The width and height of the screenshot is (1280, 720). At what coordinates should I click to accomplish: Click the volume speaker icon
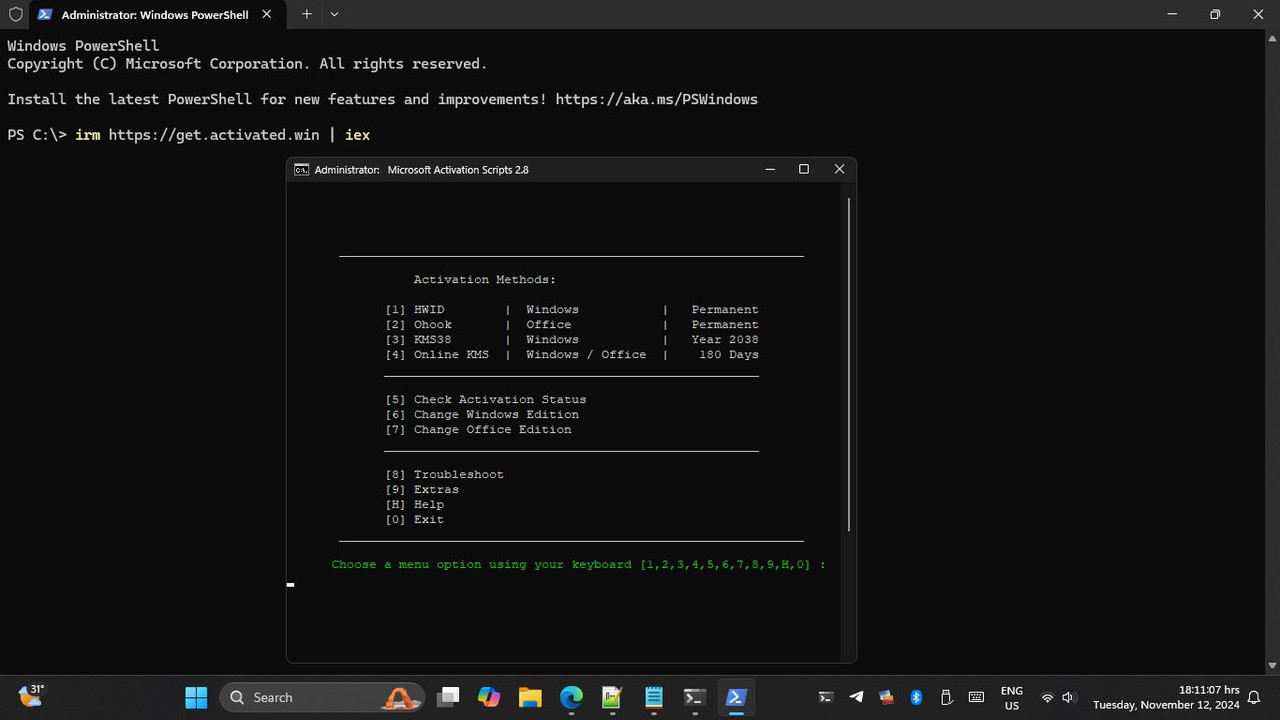pos(1069,697)
